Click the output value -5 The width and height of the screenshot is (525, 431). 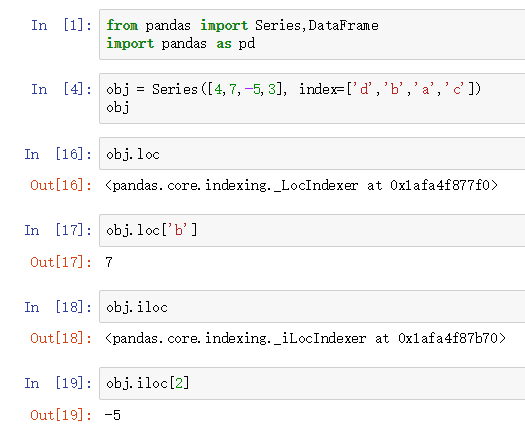112,415
